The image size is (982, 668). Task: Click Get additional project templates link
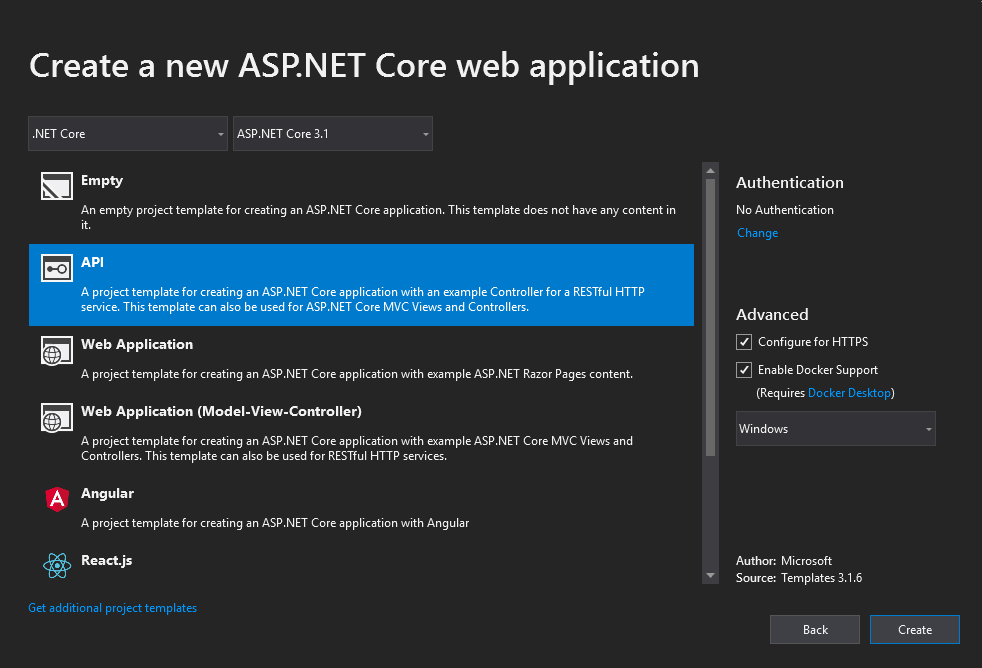pyautogui.click(x=113, y=608)
